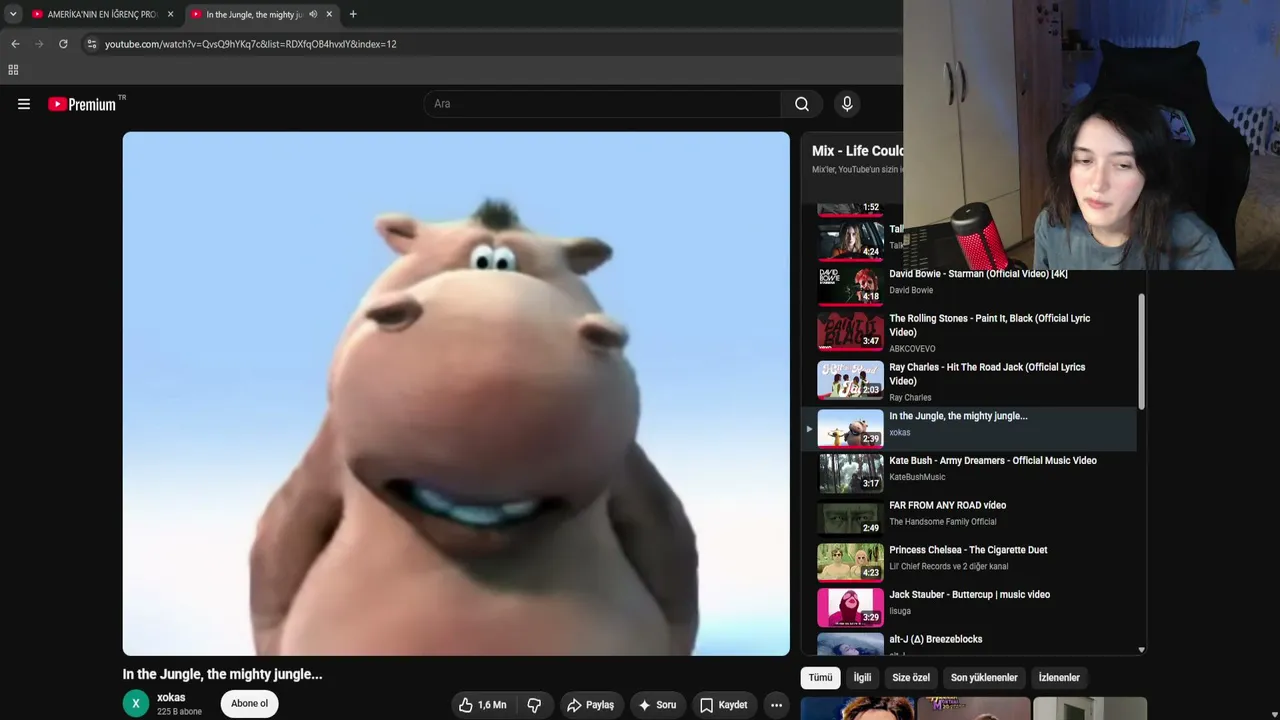Select the Son yüklenenler filter chip
1280x720 pixels.
[984, 678]
